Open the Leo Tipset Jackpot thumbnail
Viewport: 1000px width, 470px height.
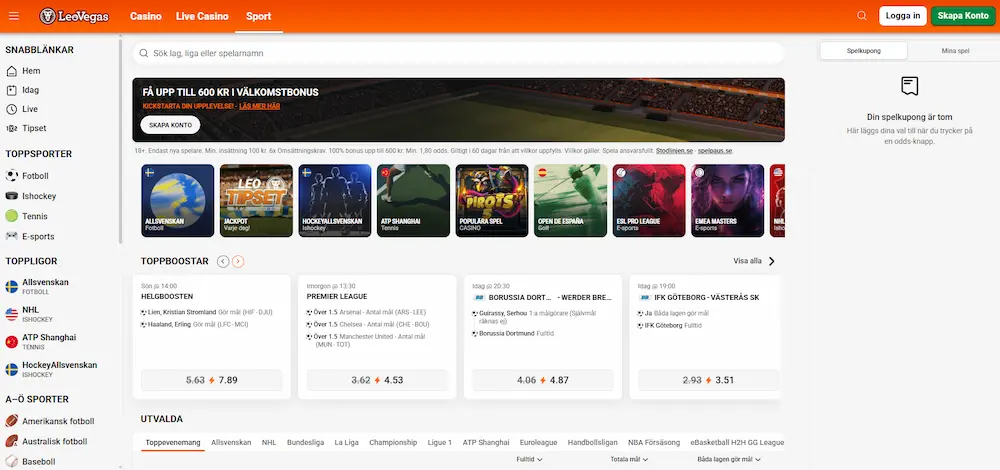[x=256, y=201]
